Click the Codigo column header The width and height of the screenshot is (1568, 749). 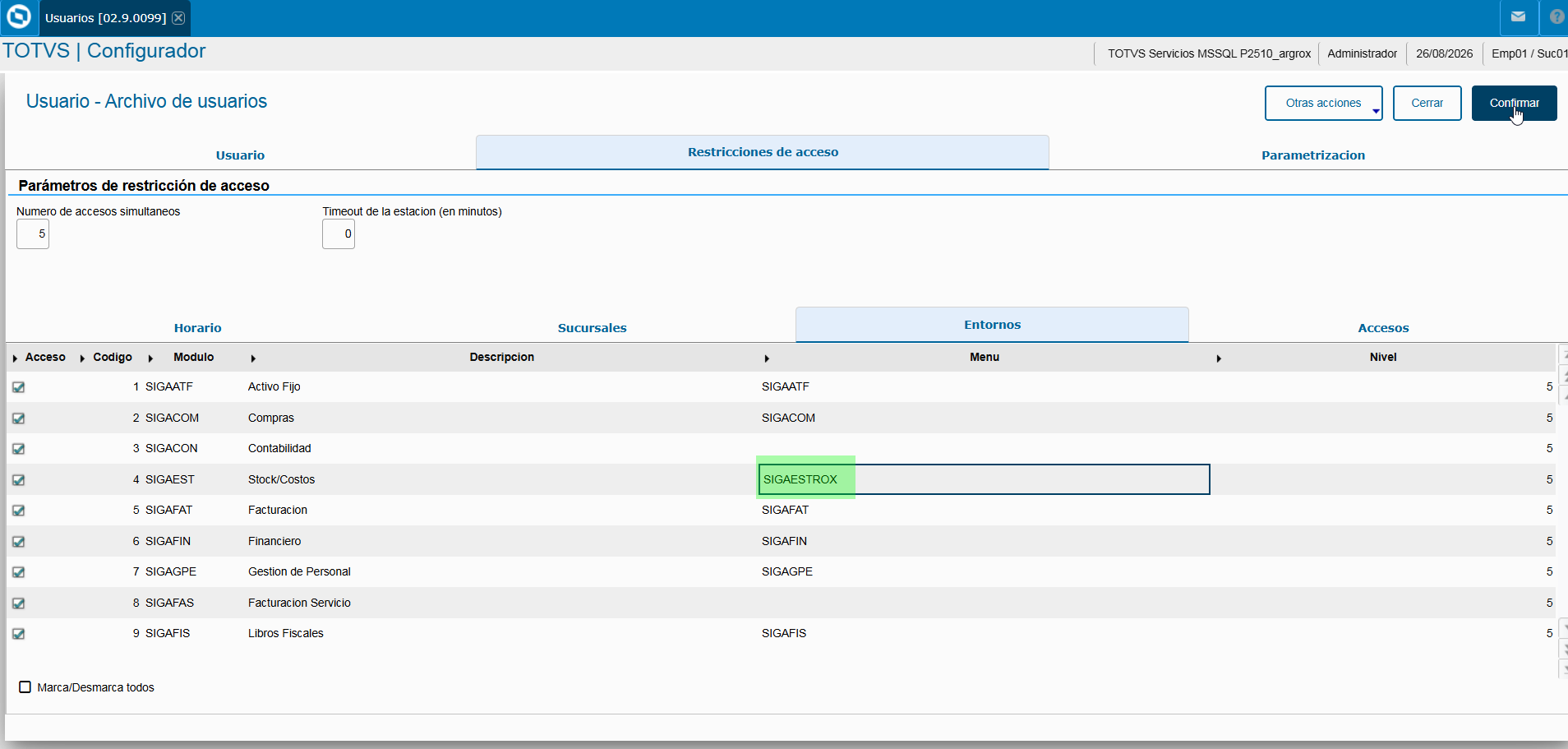point(113,357)
